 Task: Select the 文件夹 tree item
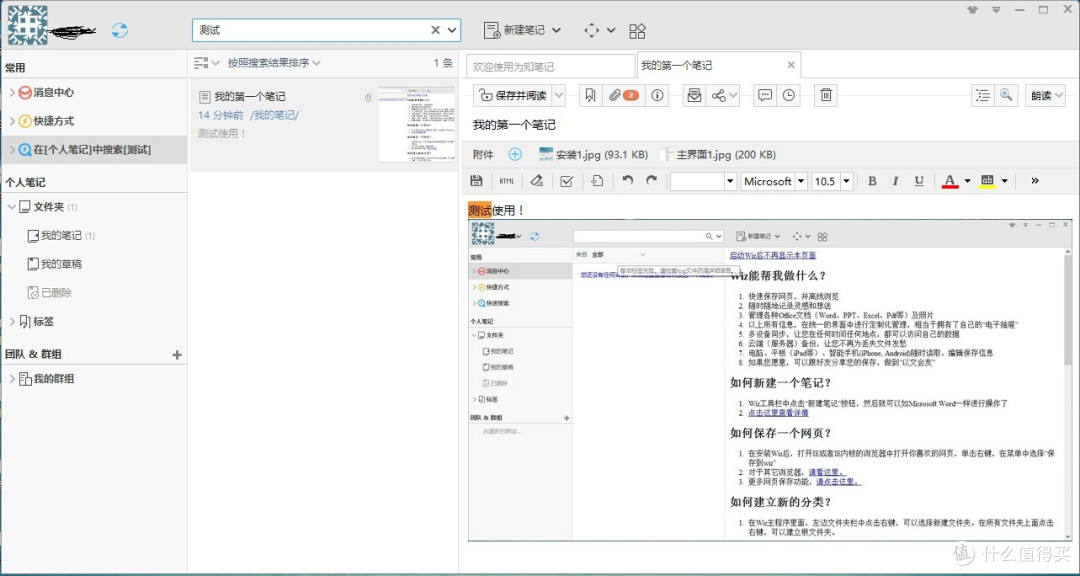[49, 207]
